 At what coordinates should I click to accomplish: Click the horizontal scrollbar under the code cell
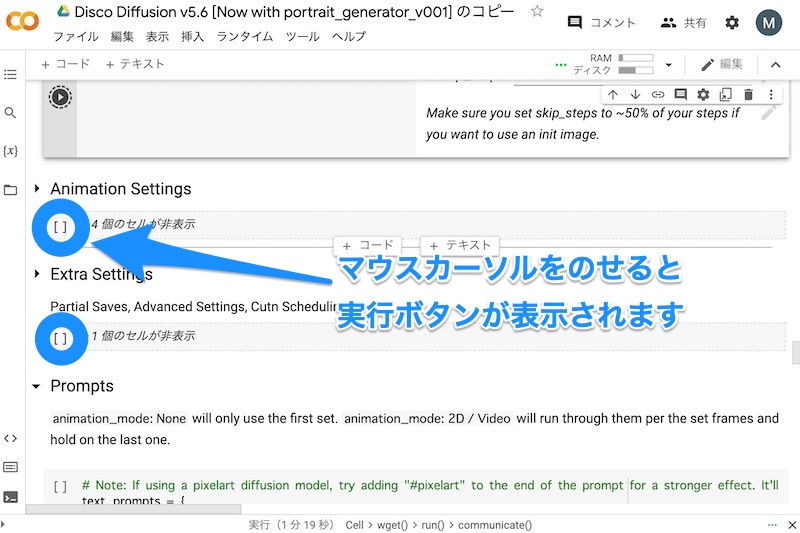pos(134,509)
